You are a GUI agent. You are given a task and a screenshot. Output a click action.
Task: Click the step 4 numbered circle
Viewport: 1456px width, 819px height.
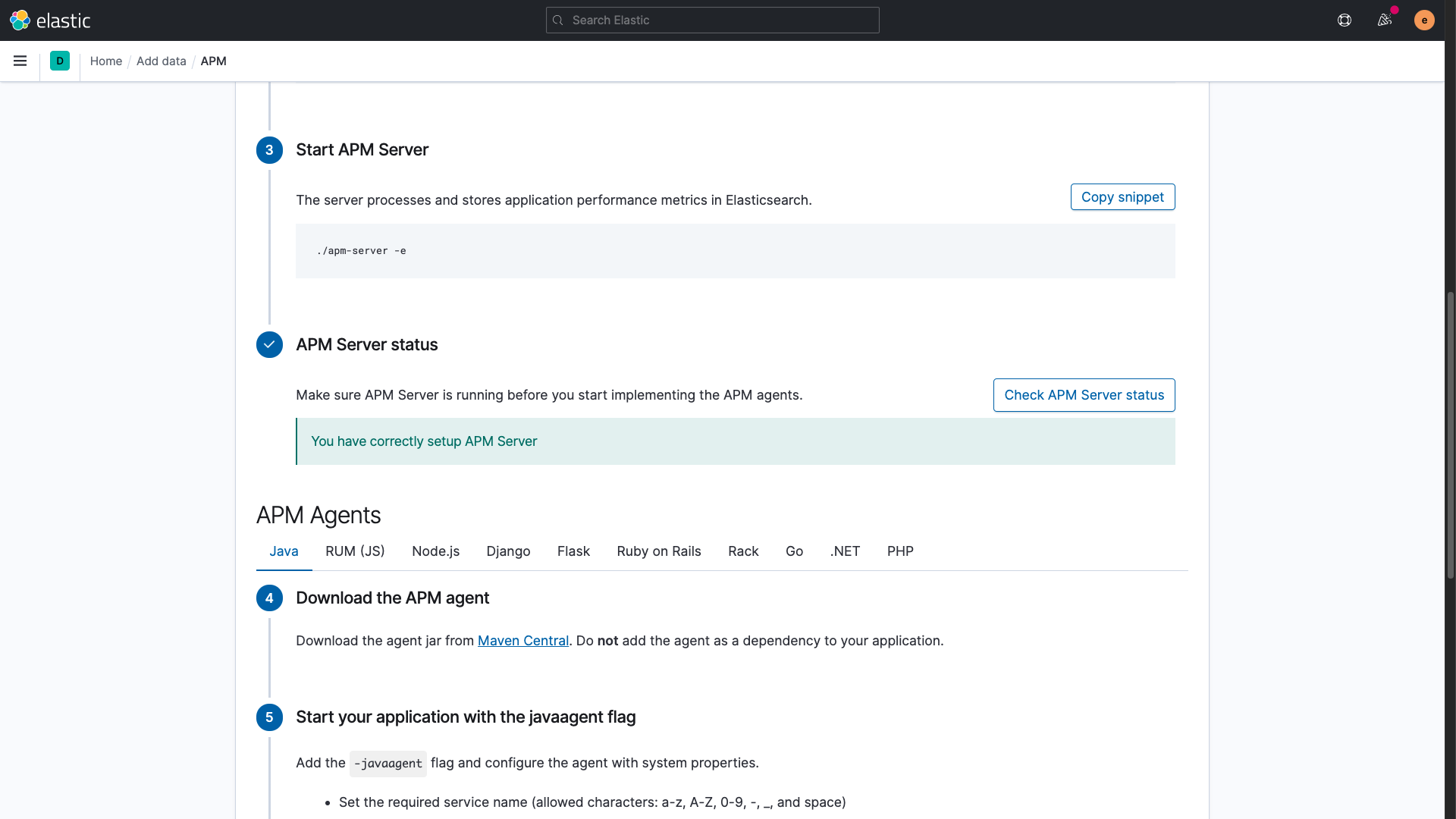tap(269, 598)
